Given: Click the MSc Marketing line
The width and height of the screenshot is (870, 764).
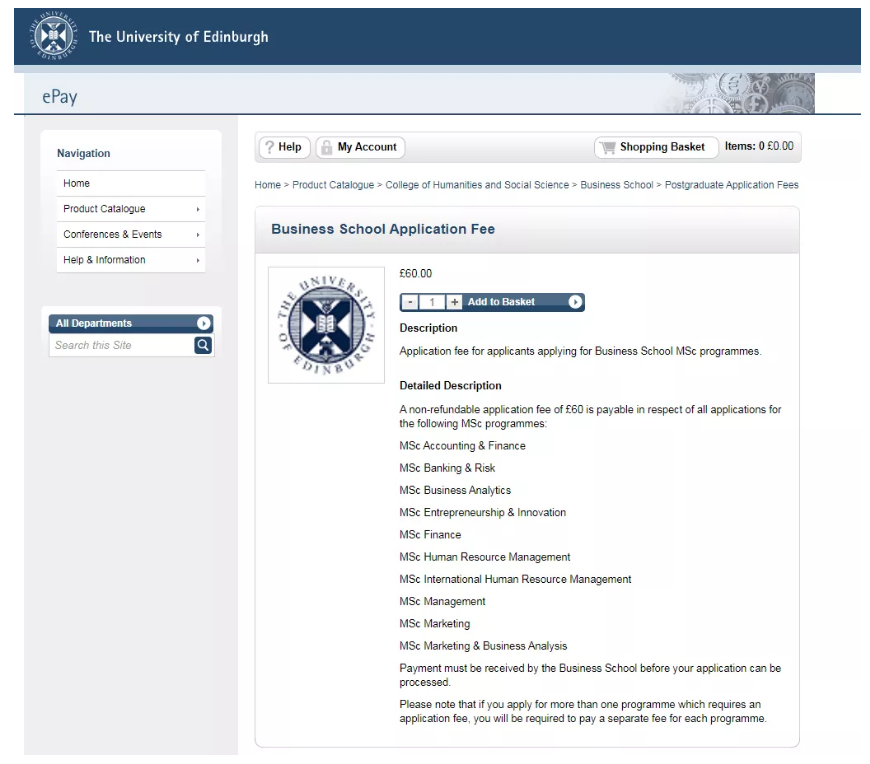Looking at the screenshot, I should [x=434, y=624].
